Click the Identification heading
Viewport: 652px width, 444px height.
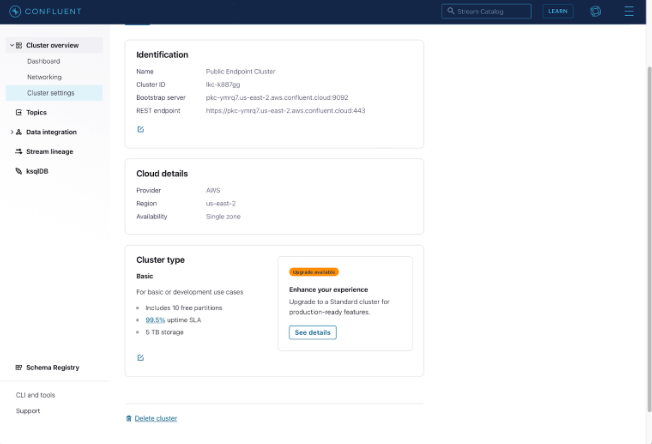point(162,54)
